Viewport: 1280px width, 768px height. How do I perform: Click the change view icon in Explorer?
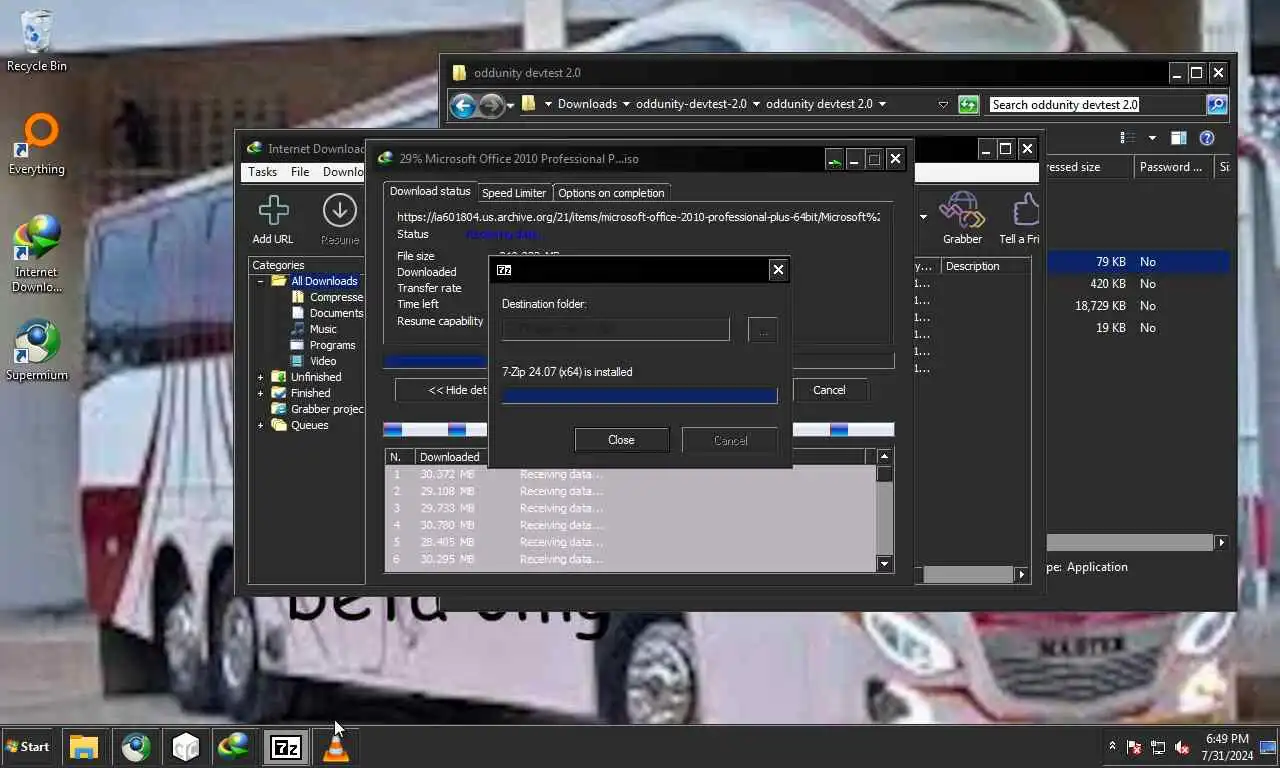coord(1128,138)
